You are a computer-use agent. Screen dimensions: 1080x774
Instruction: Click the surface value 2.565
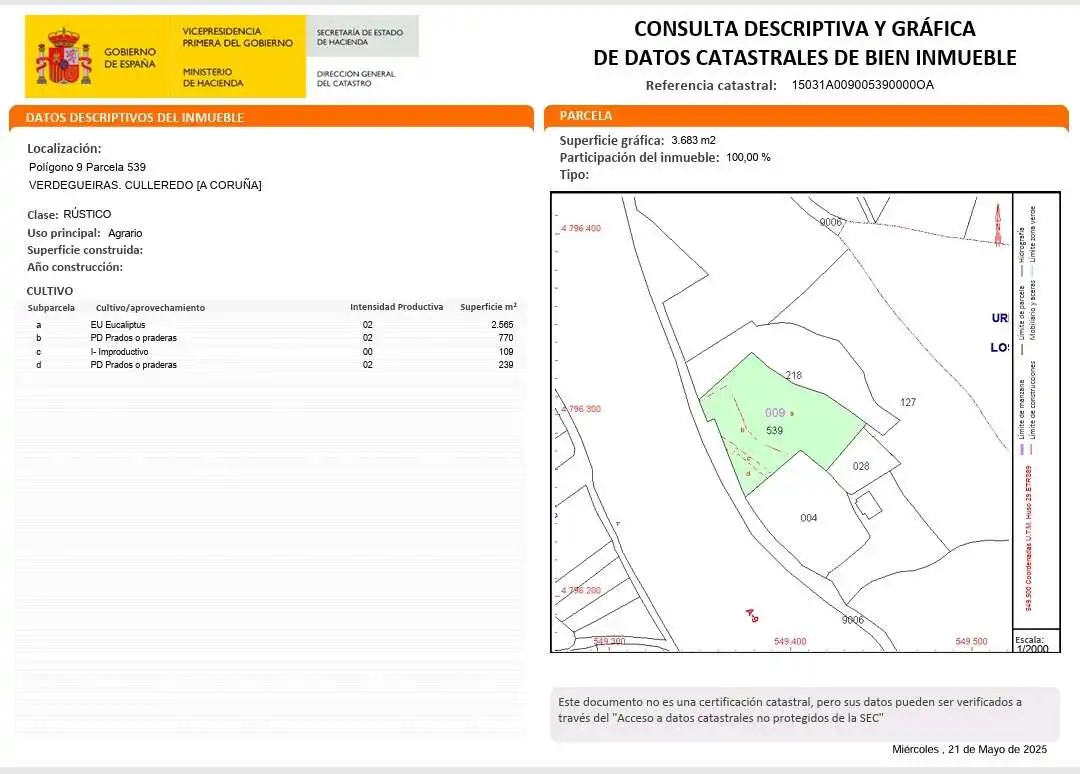click(x=502, y=324)
